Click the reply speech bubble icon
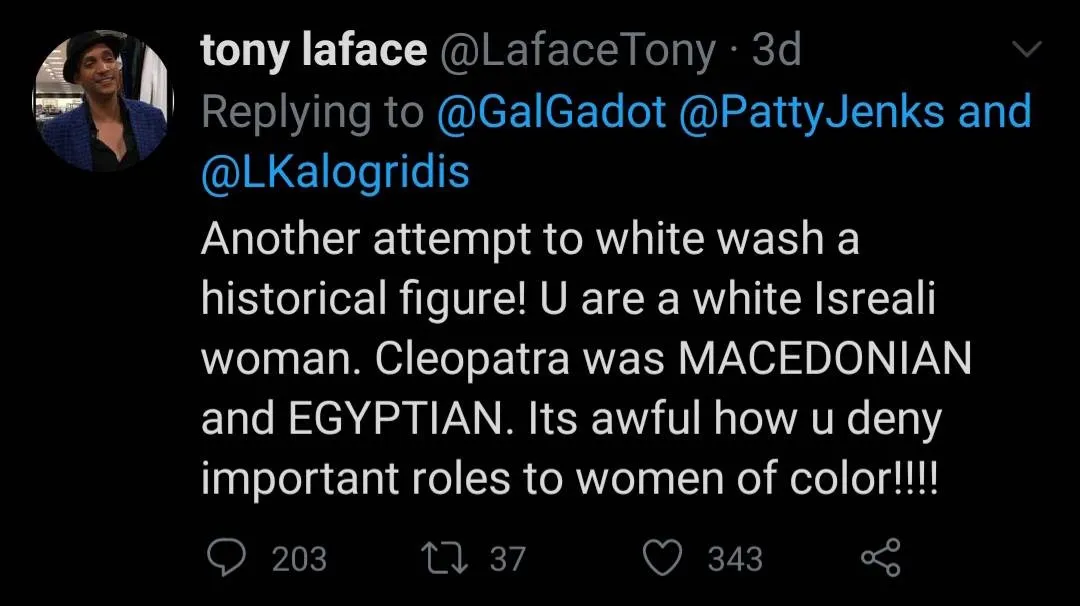The image size is (1080, 606). [226, 558]
